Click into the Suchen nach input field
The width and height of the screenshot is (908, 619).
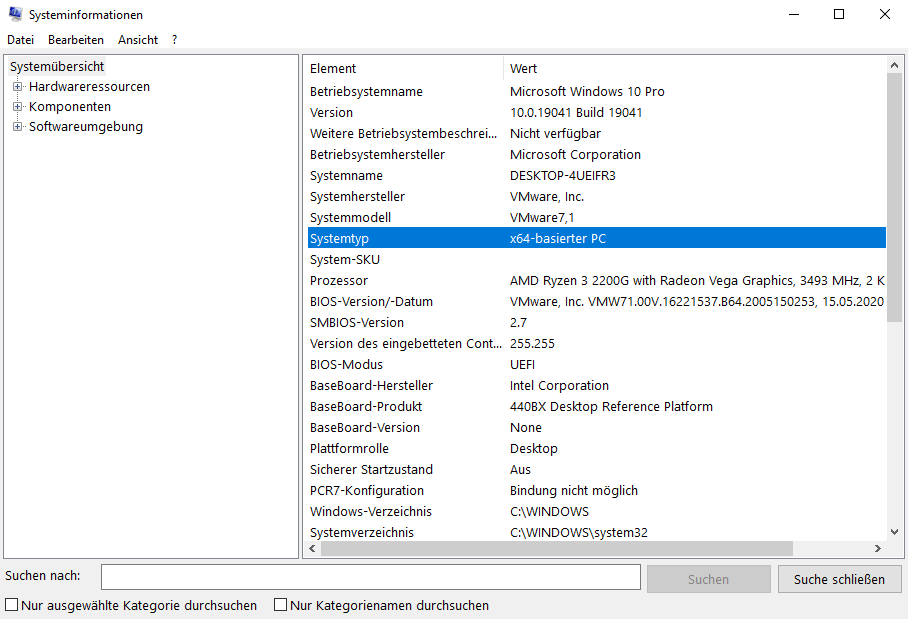click(x=370, y=578)
